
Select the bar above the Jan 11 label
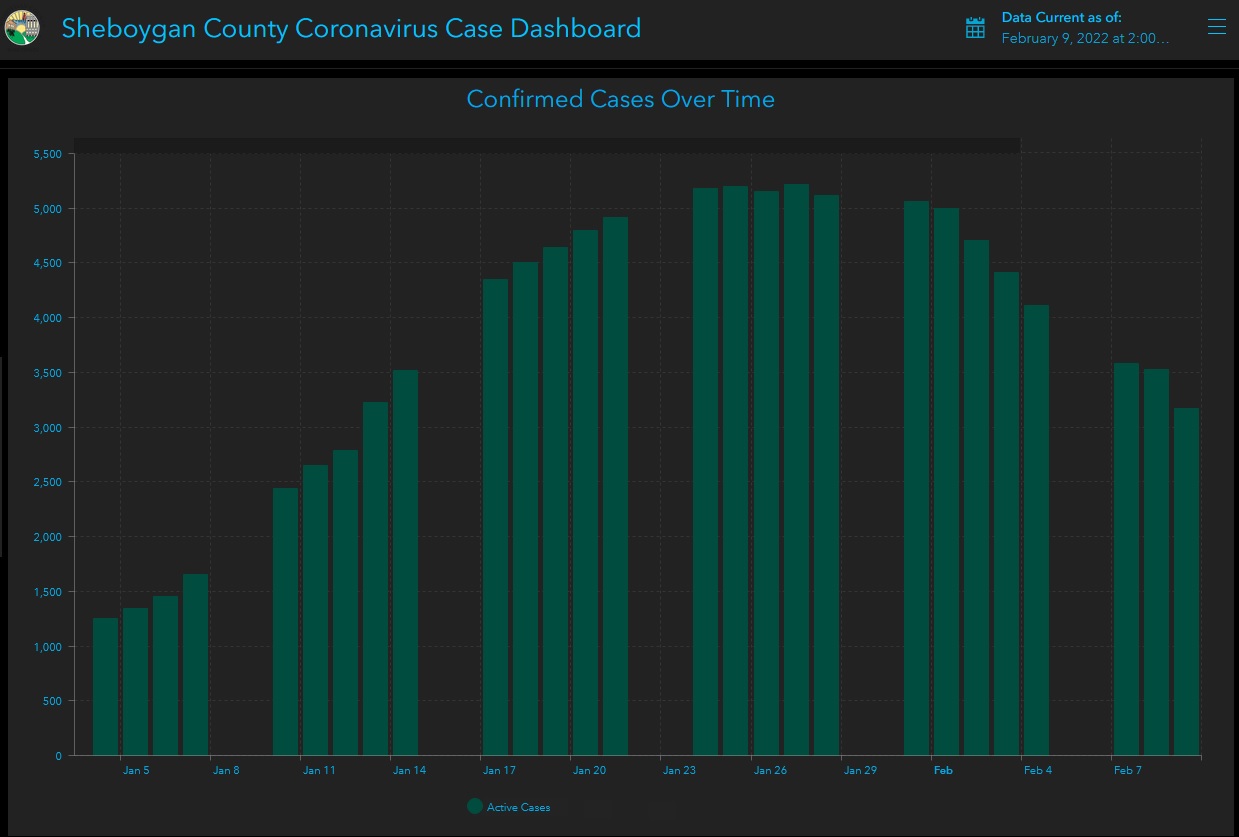click(316, 610)
